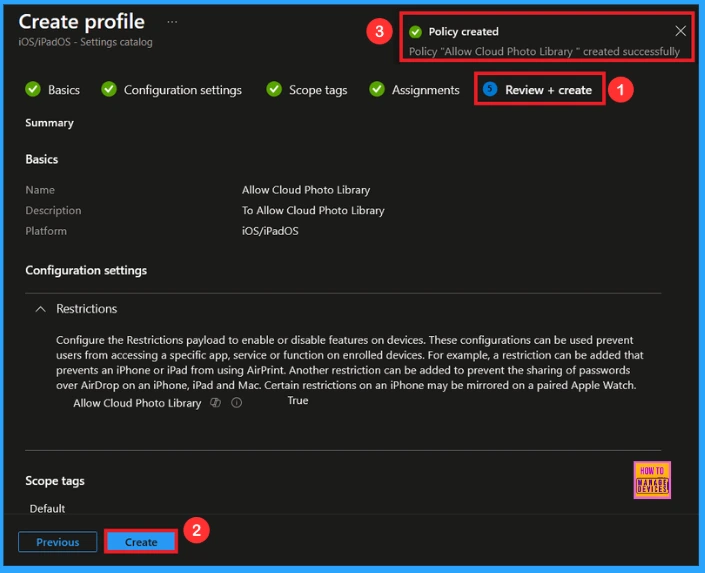Click the "iOS/iPadOS - Settings catalog" subtitle
The image size is (705, 573).
tap(85, 42)
